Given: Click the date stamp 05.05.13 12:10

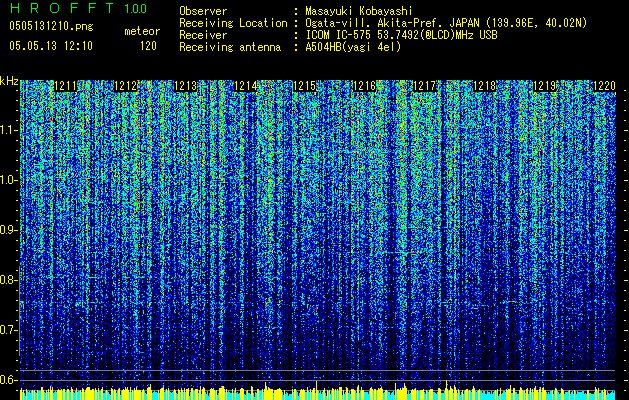Looking at the screenshot, I should [51, 46].
